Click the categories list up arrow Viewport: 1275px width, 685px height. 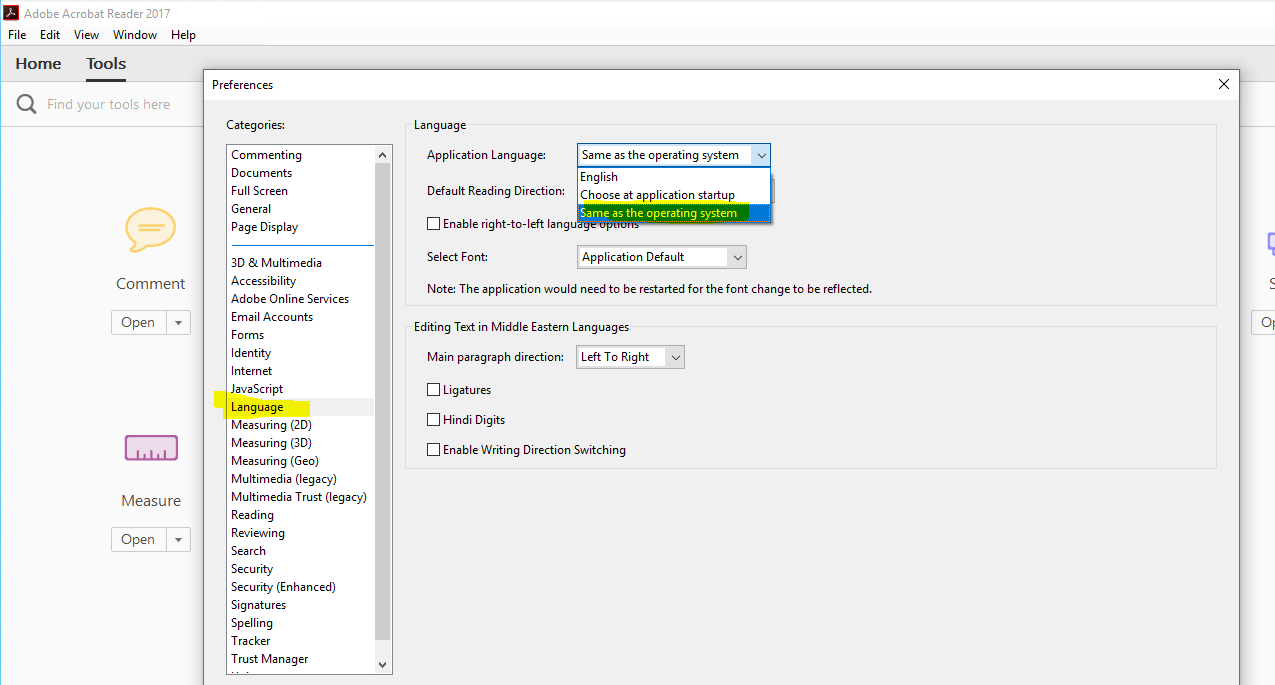coord(382,155)
